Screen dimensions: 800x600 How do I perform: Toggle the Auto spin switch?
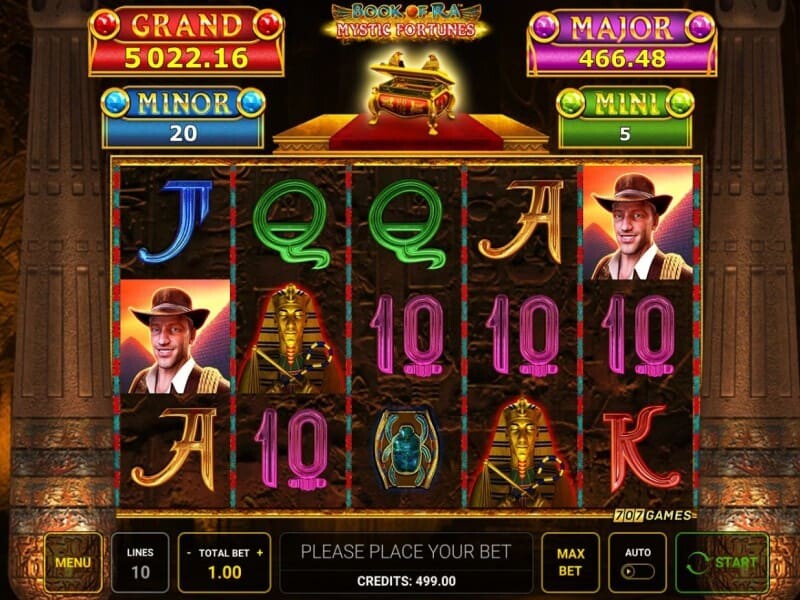(x=637, y=571)
